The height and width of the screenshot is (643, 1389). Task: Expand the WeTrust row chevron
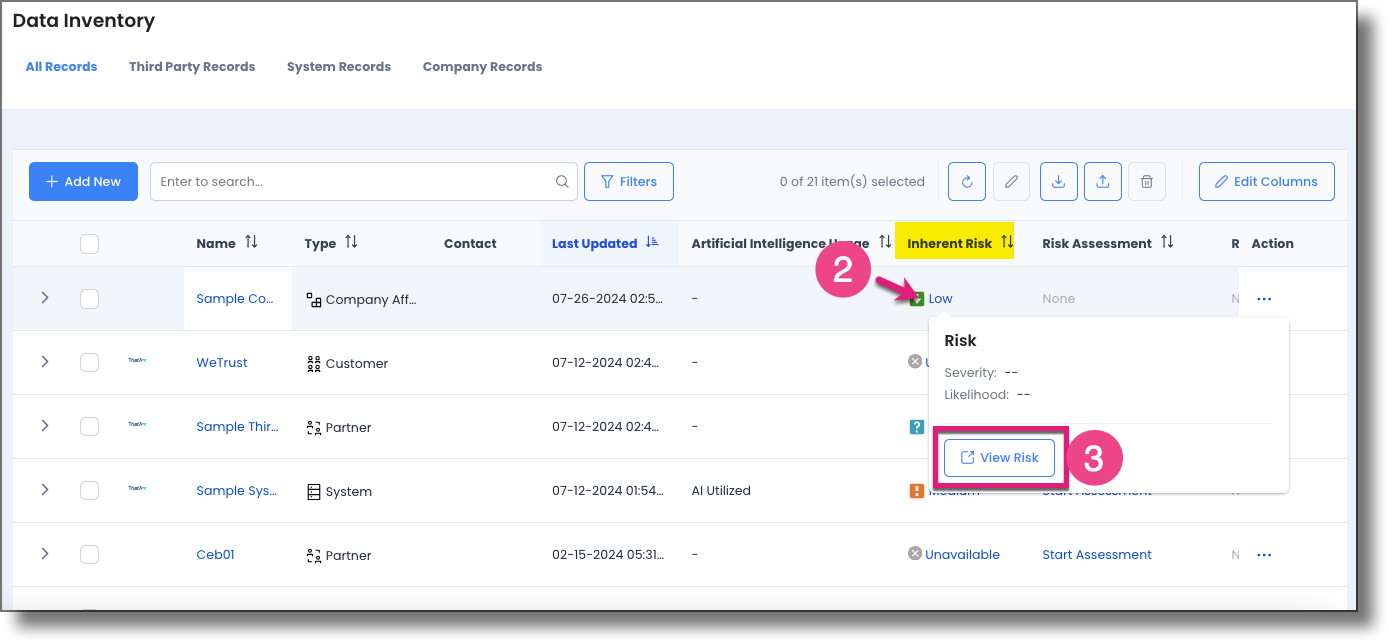click(x=42, y=362)
